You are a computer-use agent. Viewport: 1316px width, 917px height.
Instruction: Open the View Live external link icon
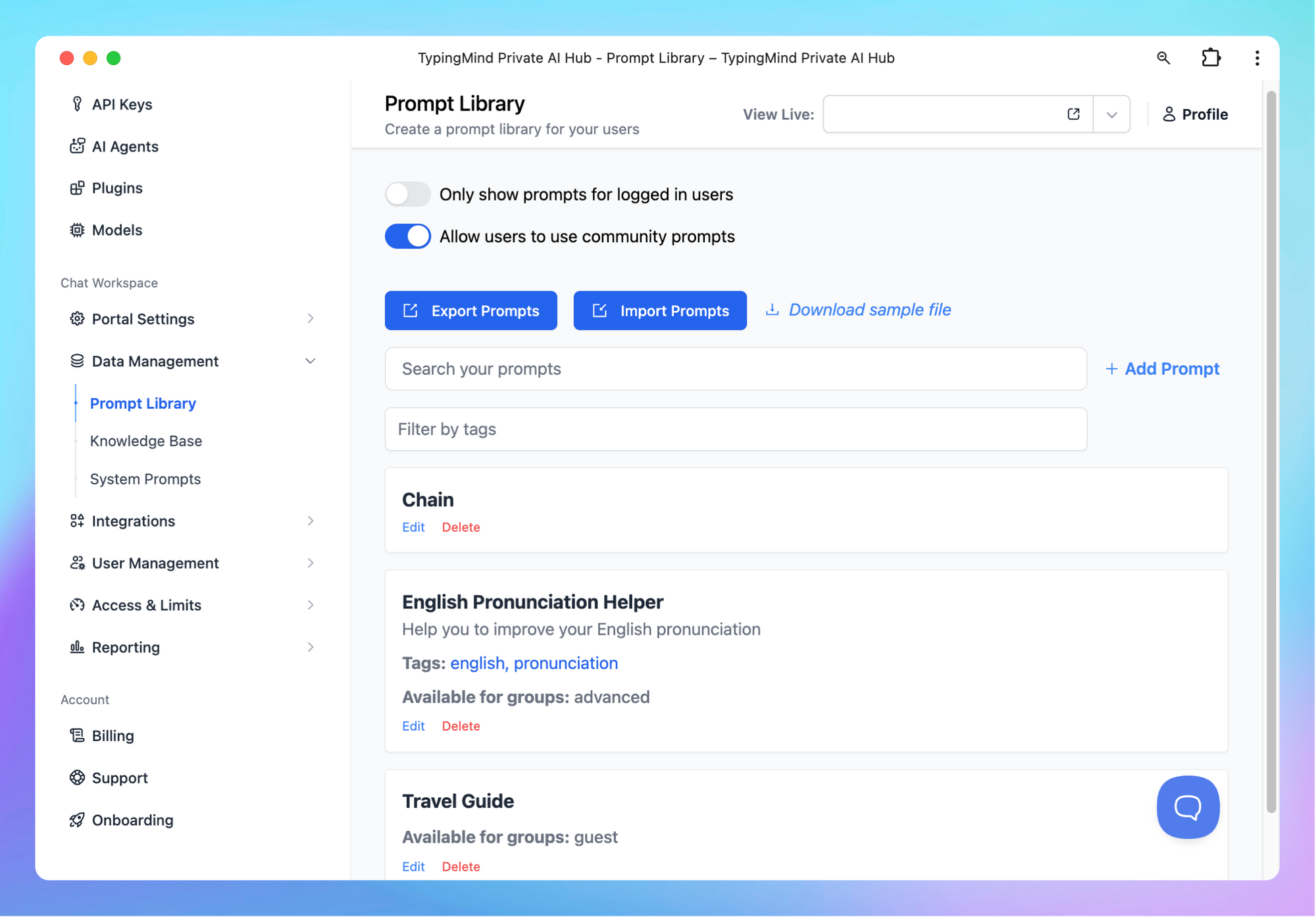[1073, 113]
